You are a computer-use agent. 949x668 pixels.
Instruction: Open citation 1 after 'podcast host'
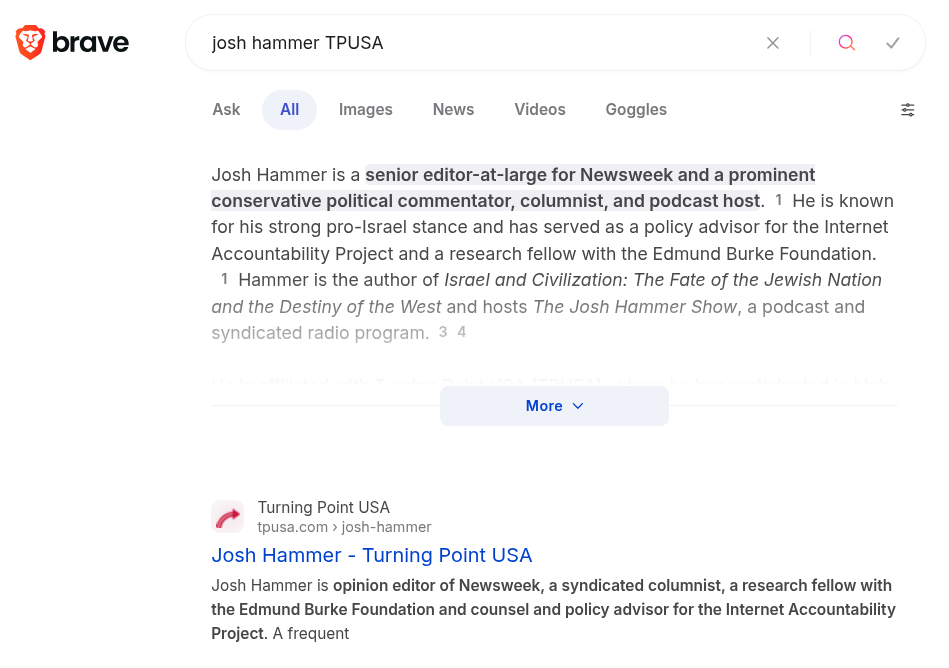point(779,200)
